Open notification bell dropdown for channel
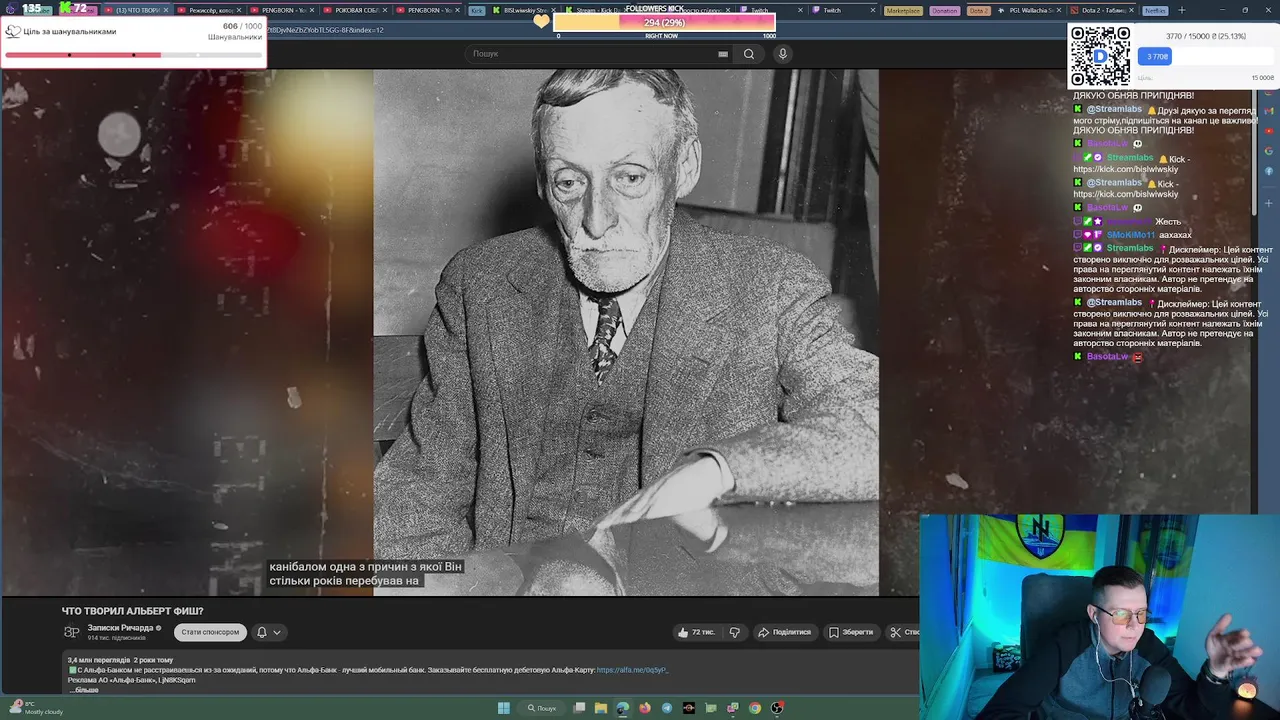The height and width of the screenshot is (720, 1280). [x=268, y=632]
